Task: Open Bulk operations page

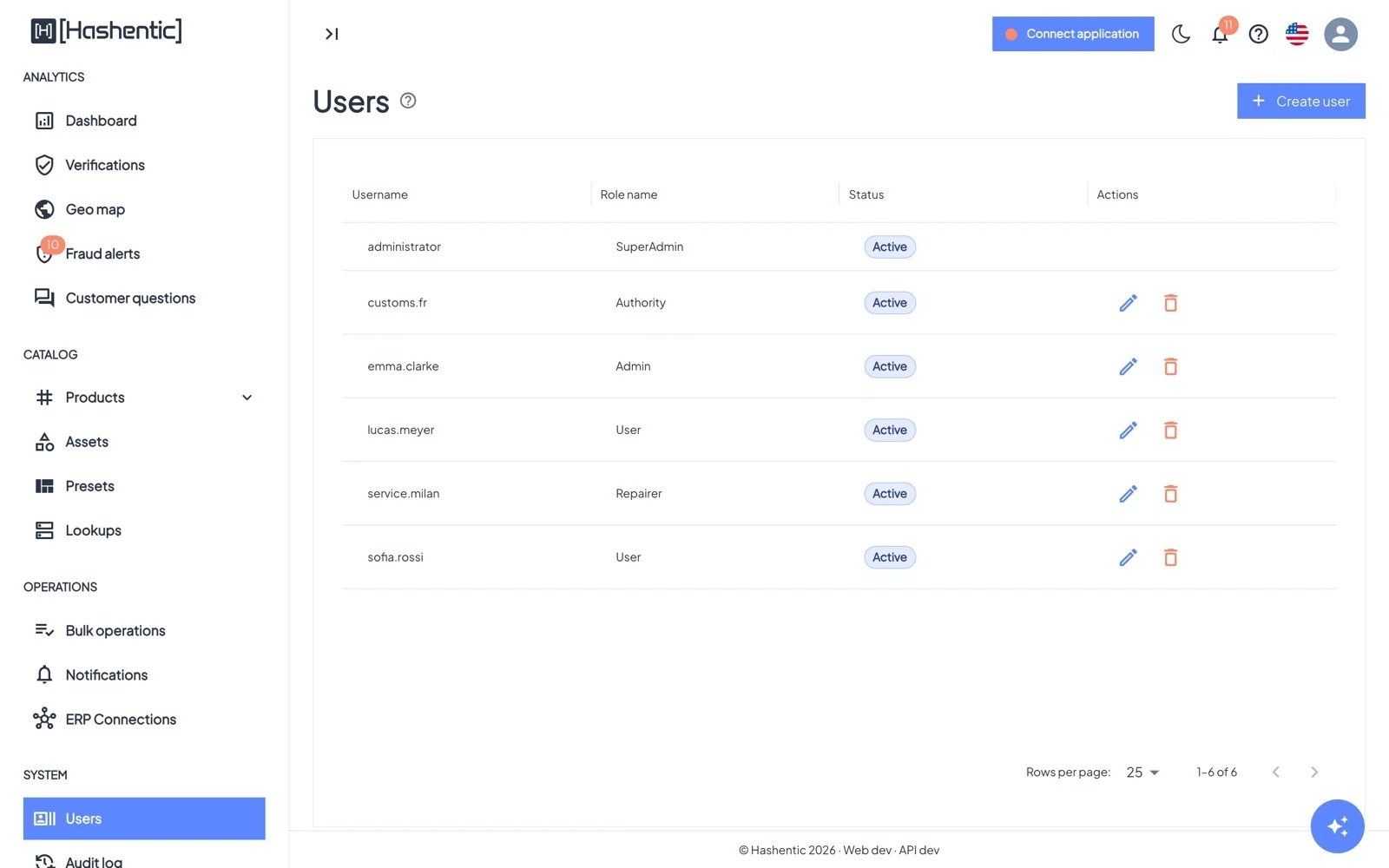Action: tap(144, 631)
